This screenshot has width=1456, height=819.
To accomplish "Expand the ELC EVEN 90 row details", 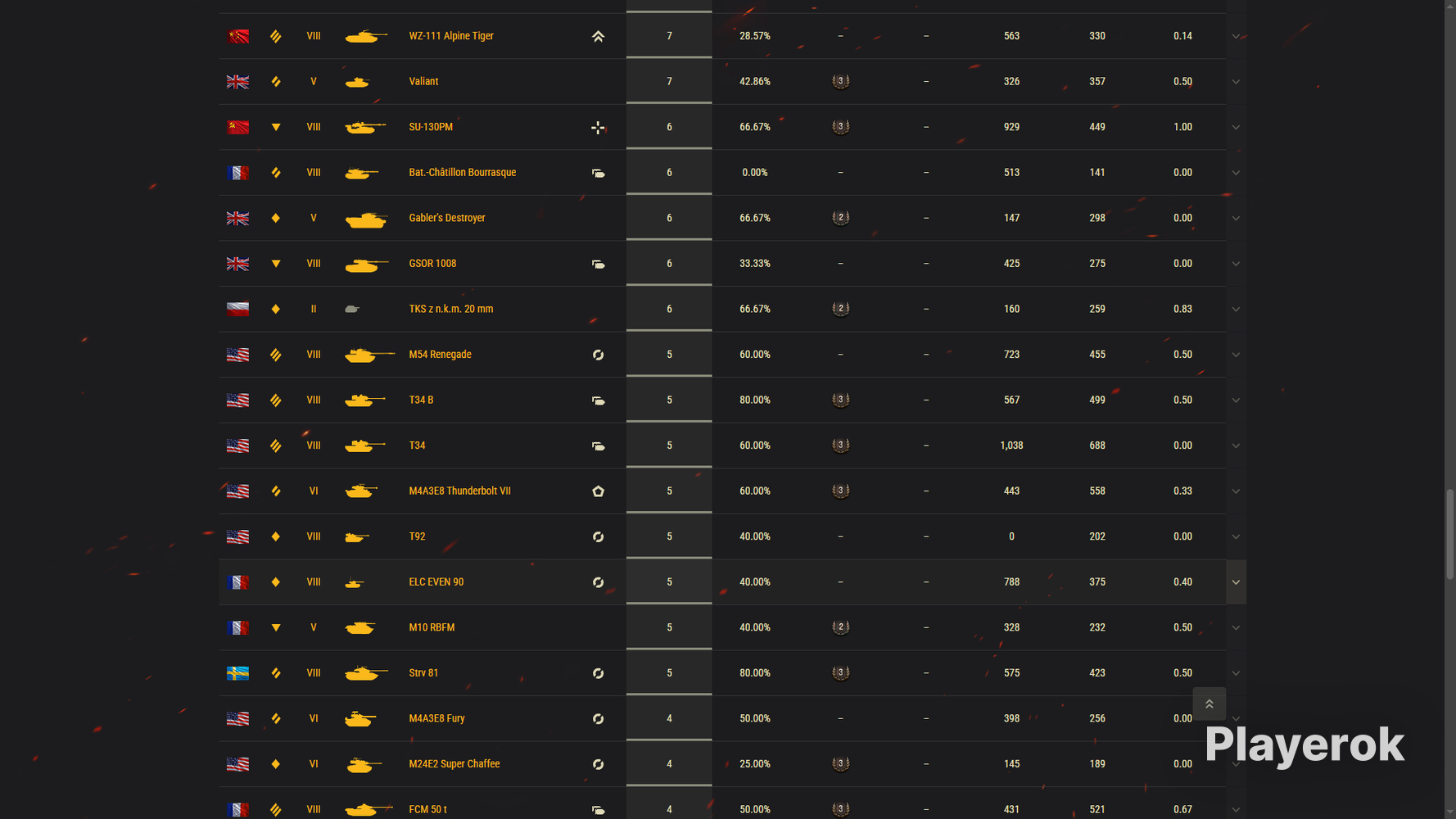I will click(1236, 582).
